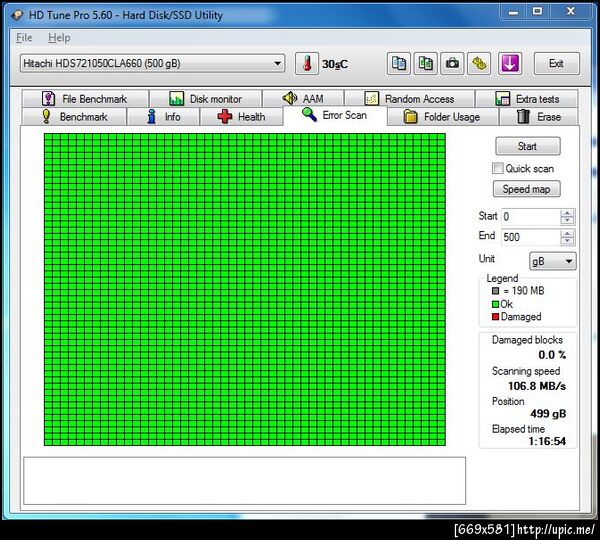This screenshot has height=540, width=600.
Task: Click the 499 gB position value
Action: click(548, 413)
